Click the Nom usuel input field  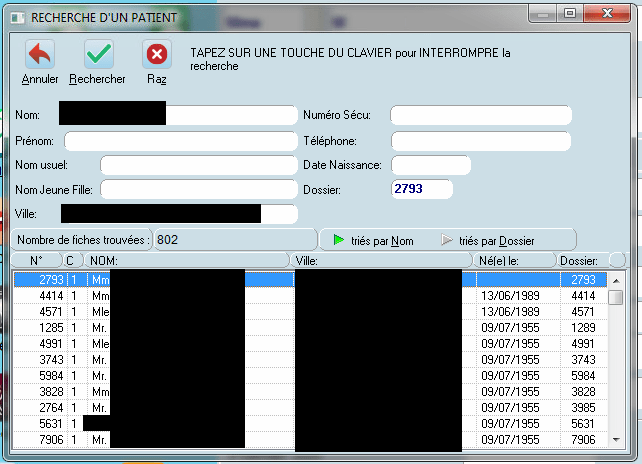point(198,165)
